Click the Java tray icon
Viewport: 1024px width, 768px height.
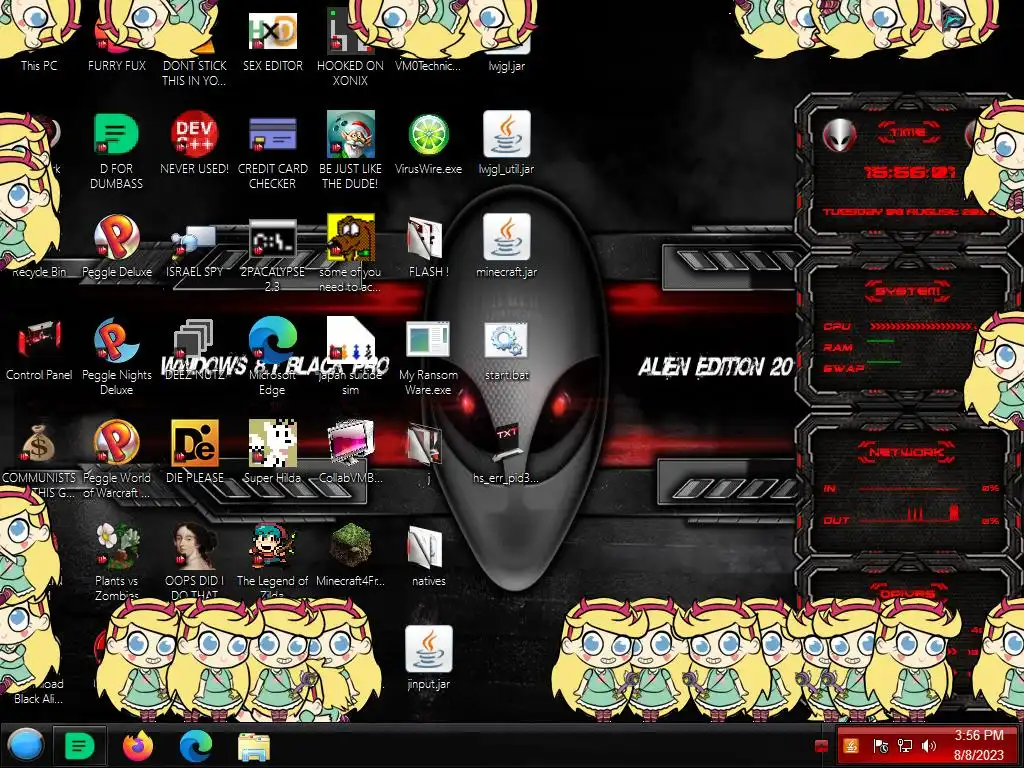coord(851,745)
